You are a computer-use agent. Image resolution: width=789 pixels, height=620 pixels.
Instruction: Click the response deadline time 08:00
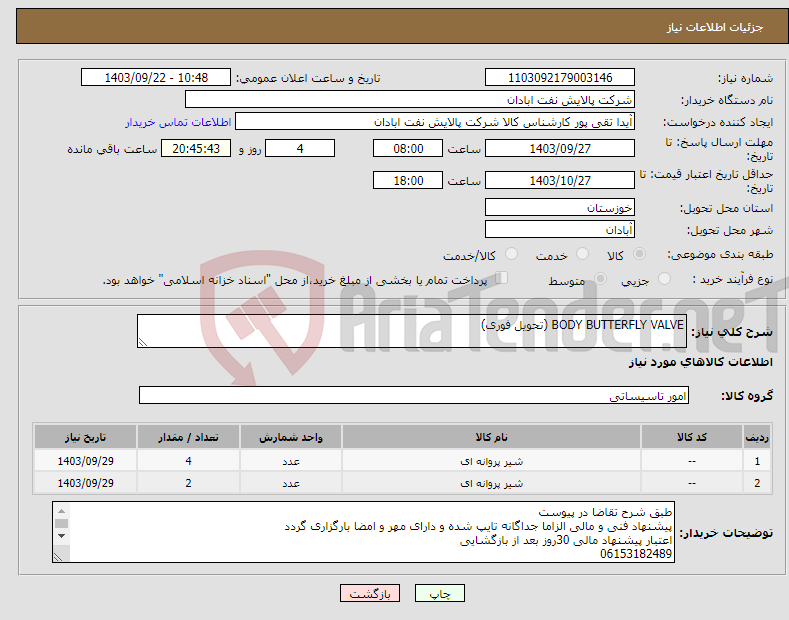[x=408, y=148]
